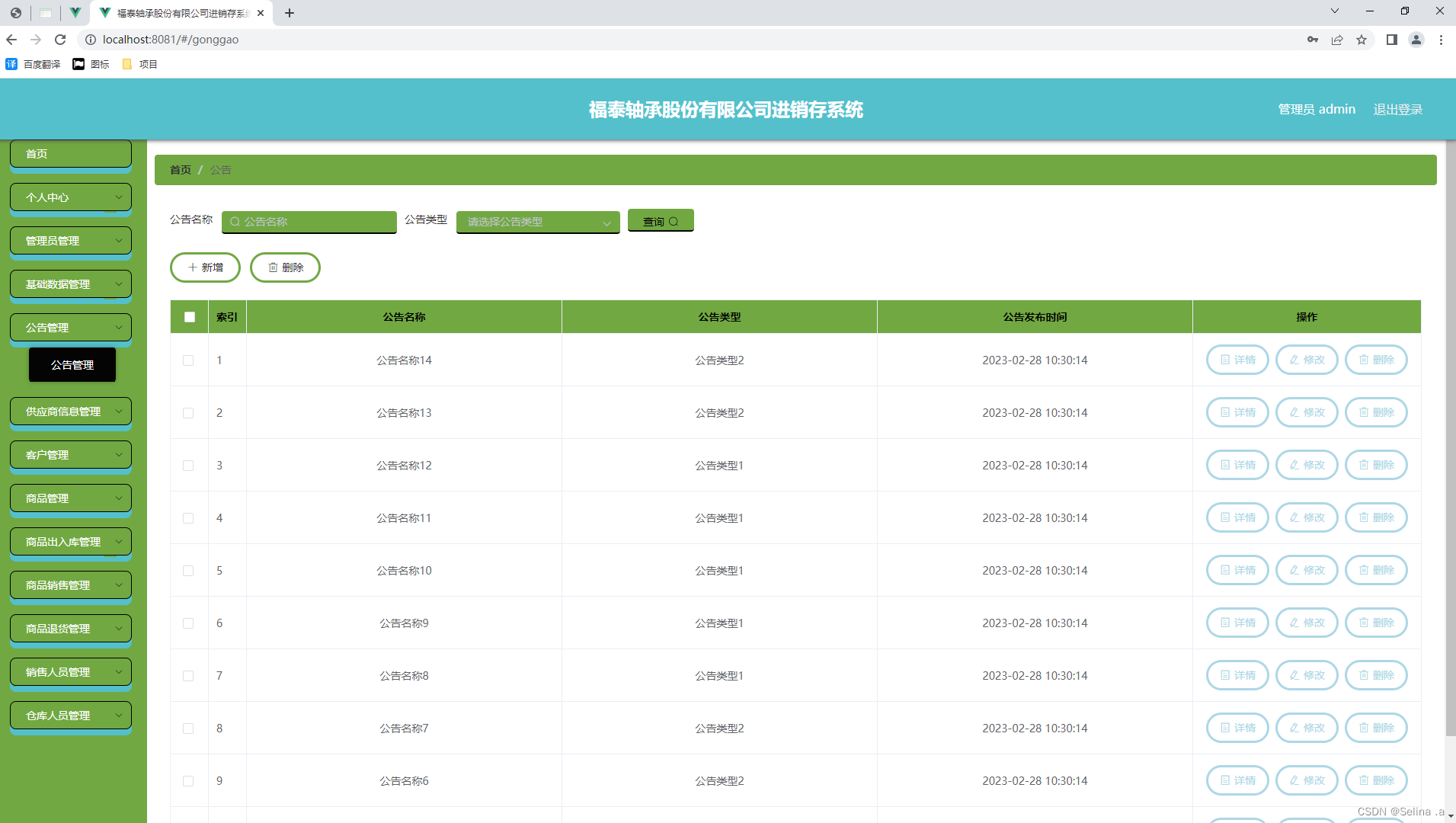Collapse the 公告管理 parent sidebar menu

71,328
